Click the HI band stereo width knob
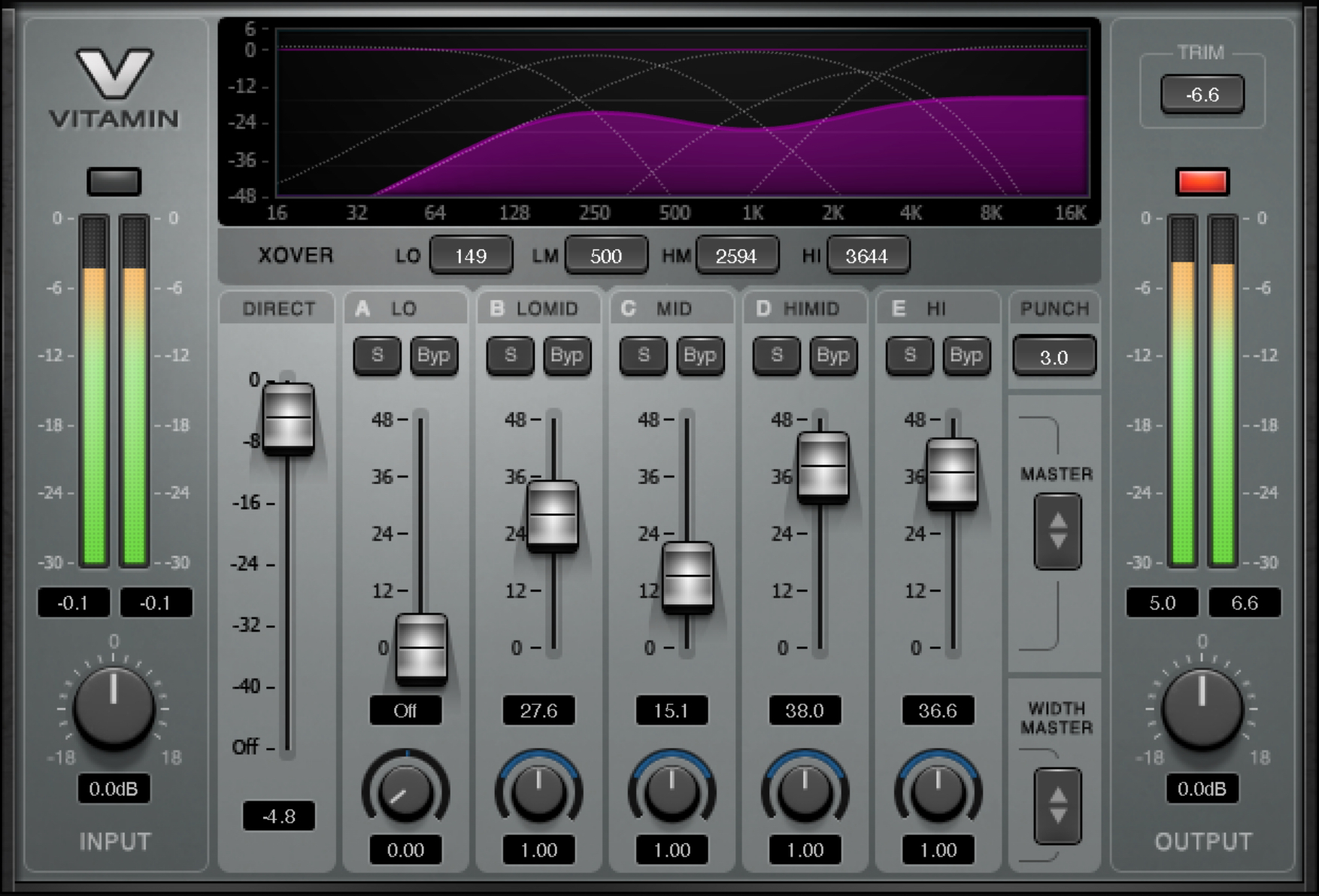Screen dimensions: 1319x896 click(x=938, y=791)
